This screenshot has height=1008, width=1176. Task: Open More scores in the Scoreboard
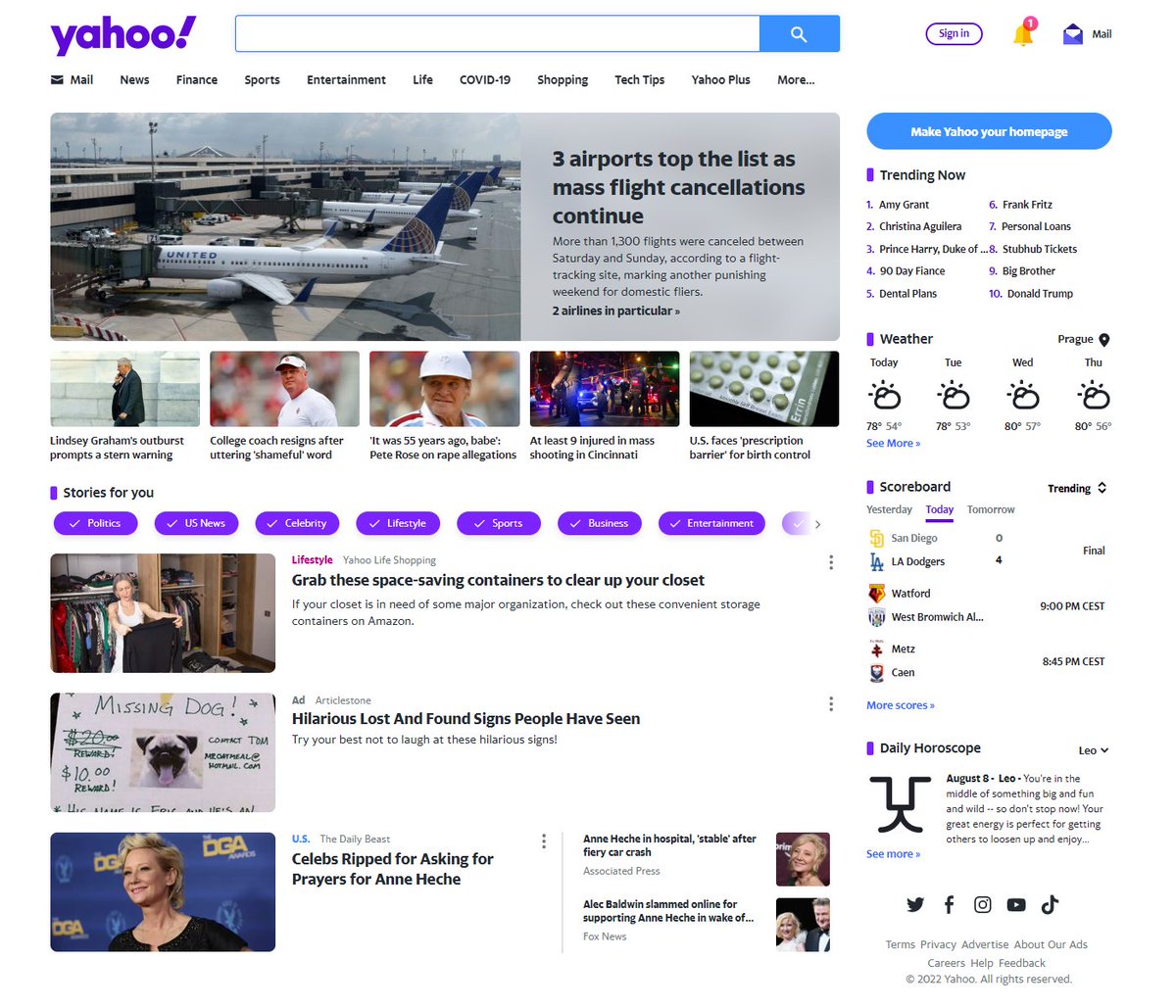(x=900, y=704)
